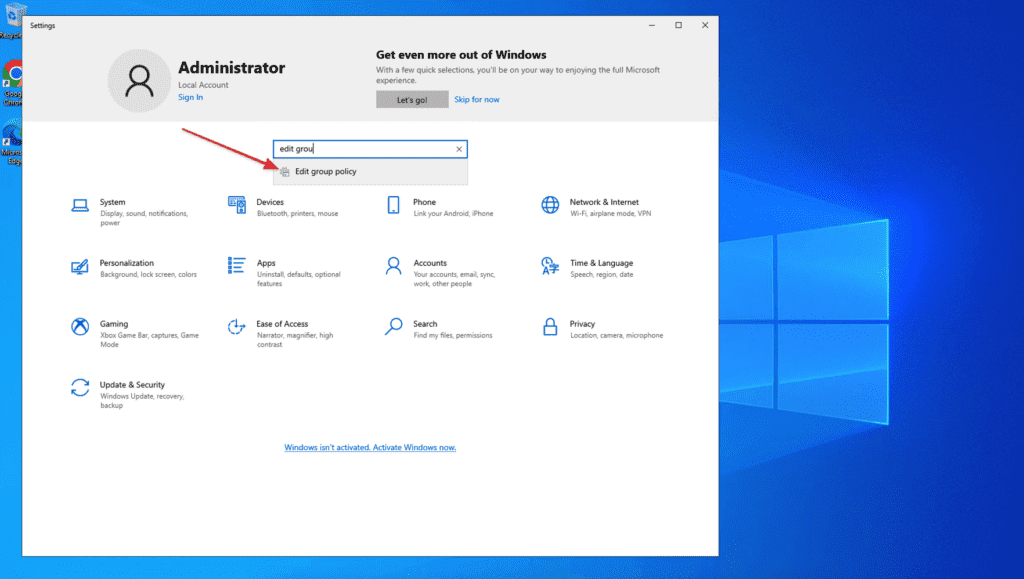This screenshot has width=1024, height=579.
Task: Clear the search box with X
Action: coord(459,149)
